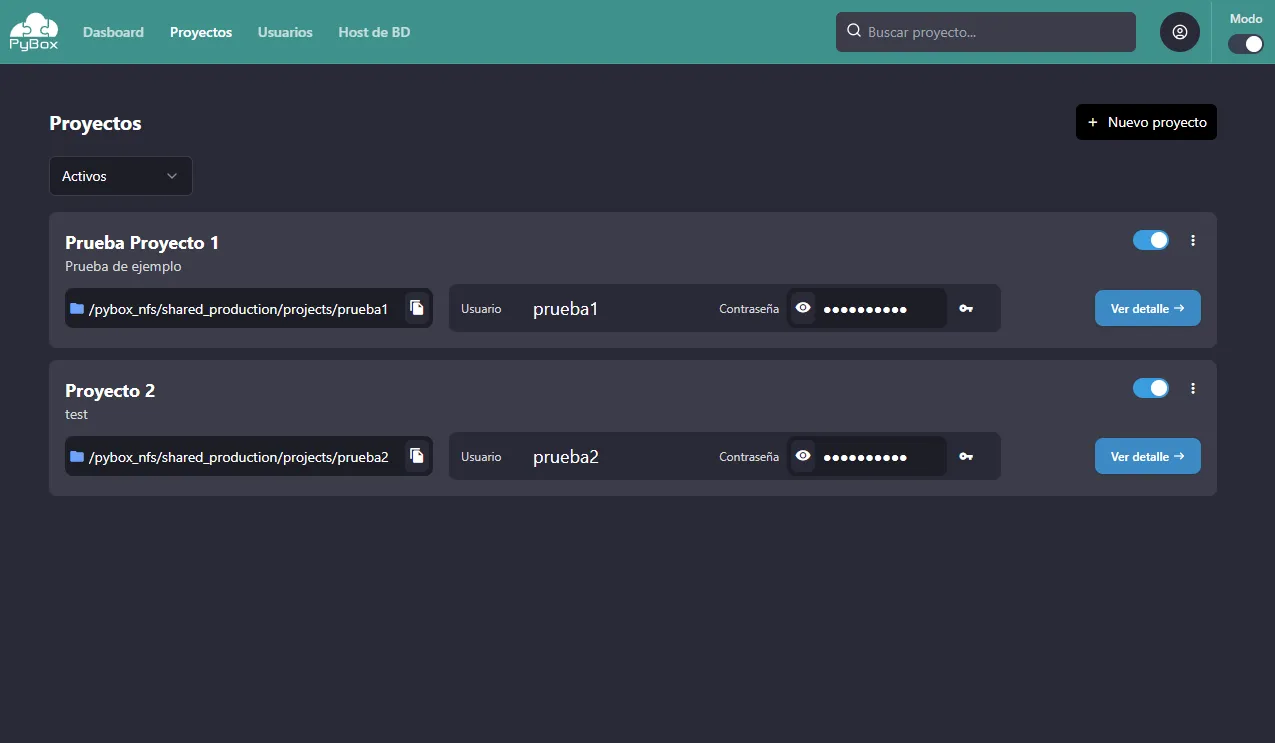The image size is (1275, 743).
Task: Click the username value prueba1
Action: pyautogui.click(x=565, y=309)
